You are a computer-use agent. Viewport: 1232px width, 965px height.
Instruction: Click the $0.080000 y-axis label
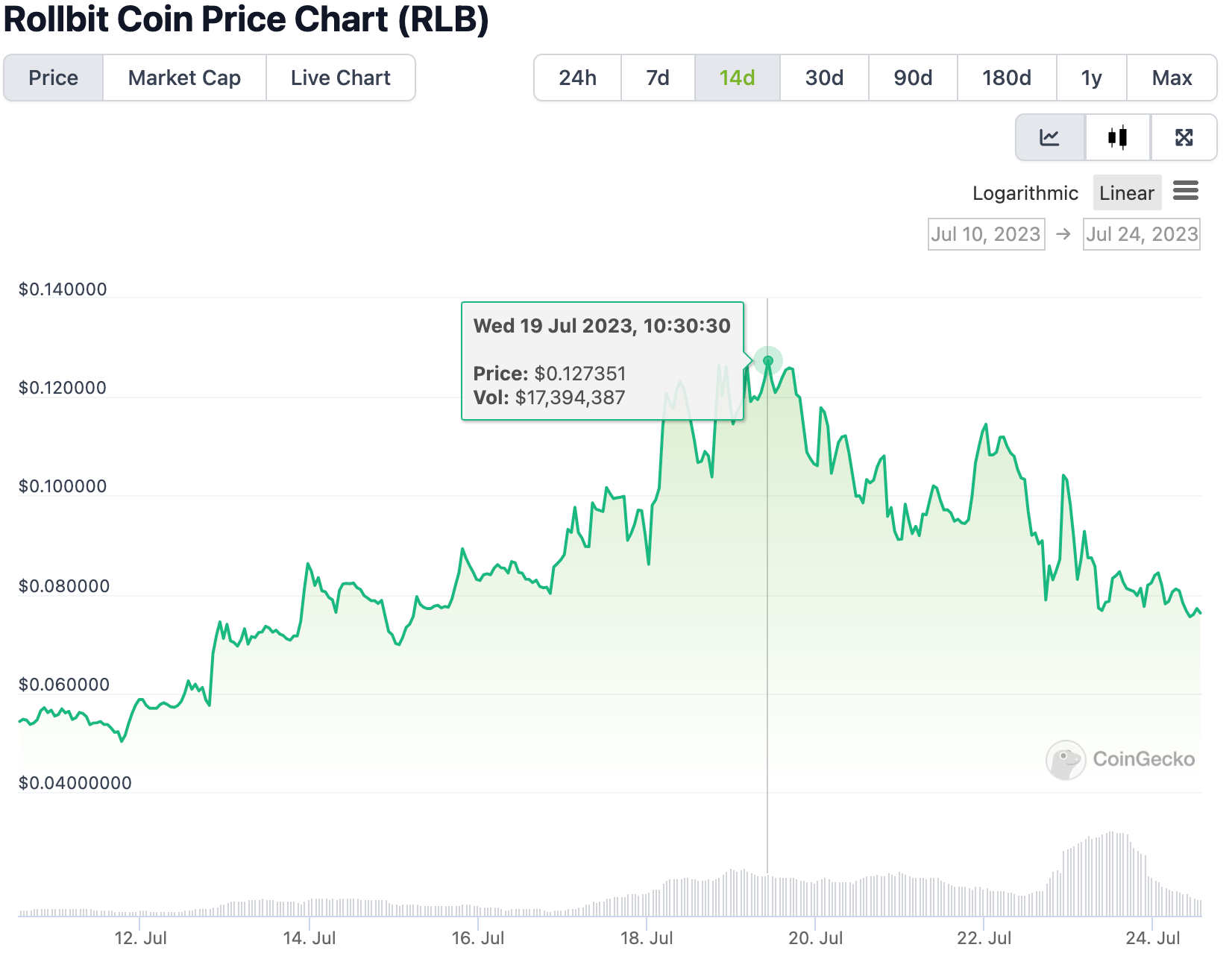(64, 586)
